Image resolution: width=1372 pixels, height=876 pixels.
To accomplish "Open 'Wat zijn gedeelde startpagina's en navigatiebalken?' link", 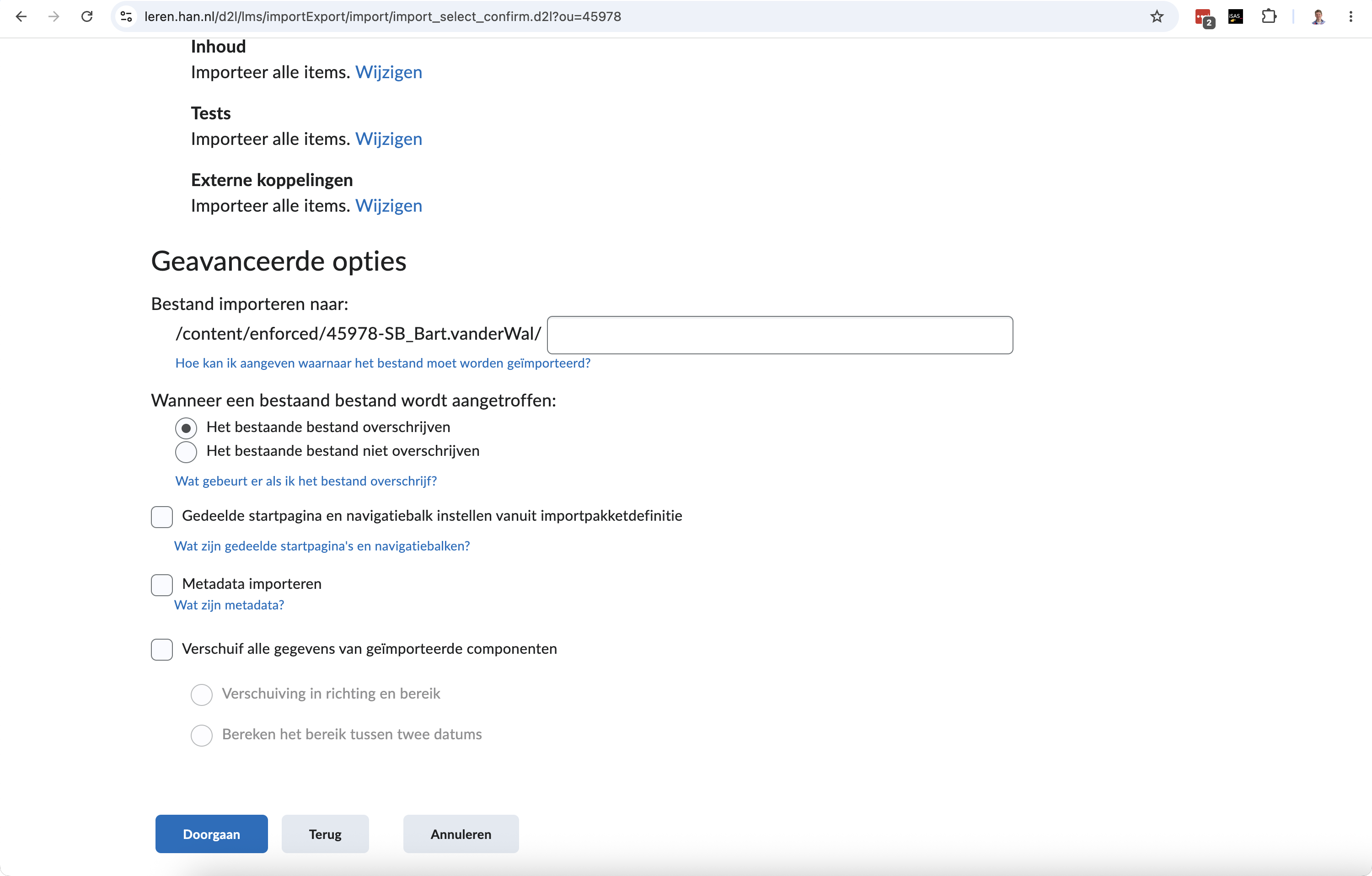I will [x=322, y=546].
